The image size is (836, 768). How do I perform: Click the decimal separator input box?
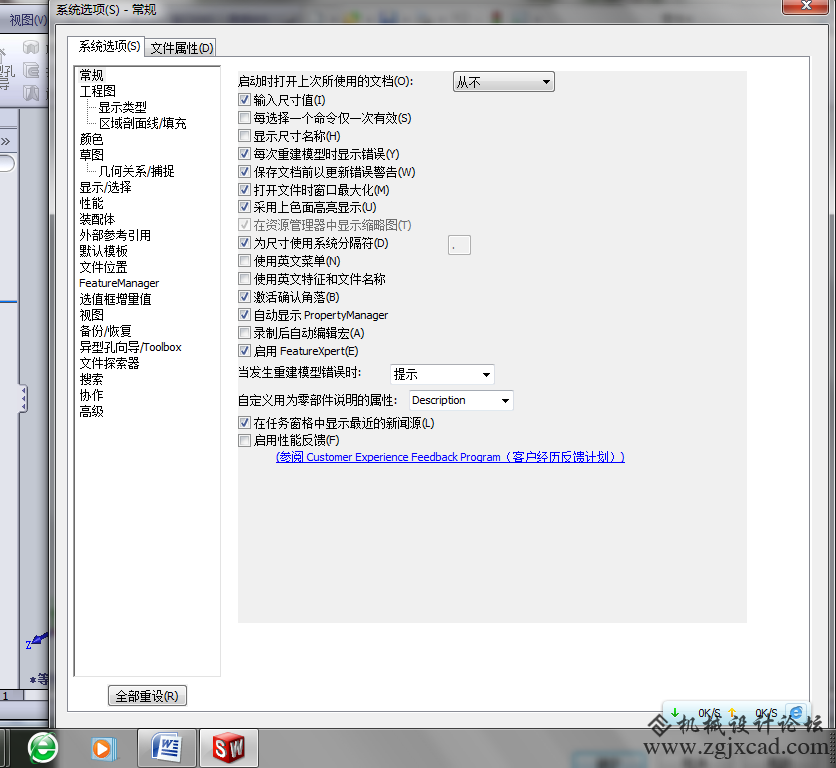[x=459, y=245]
